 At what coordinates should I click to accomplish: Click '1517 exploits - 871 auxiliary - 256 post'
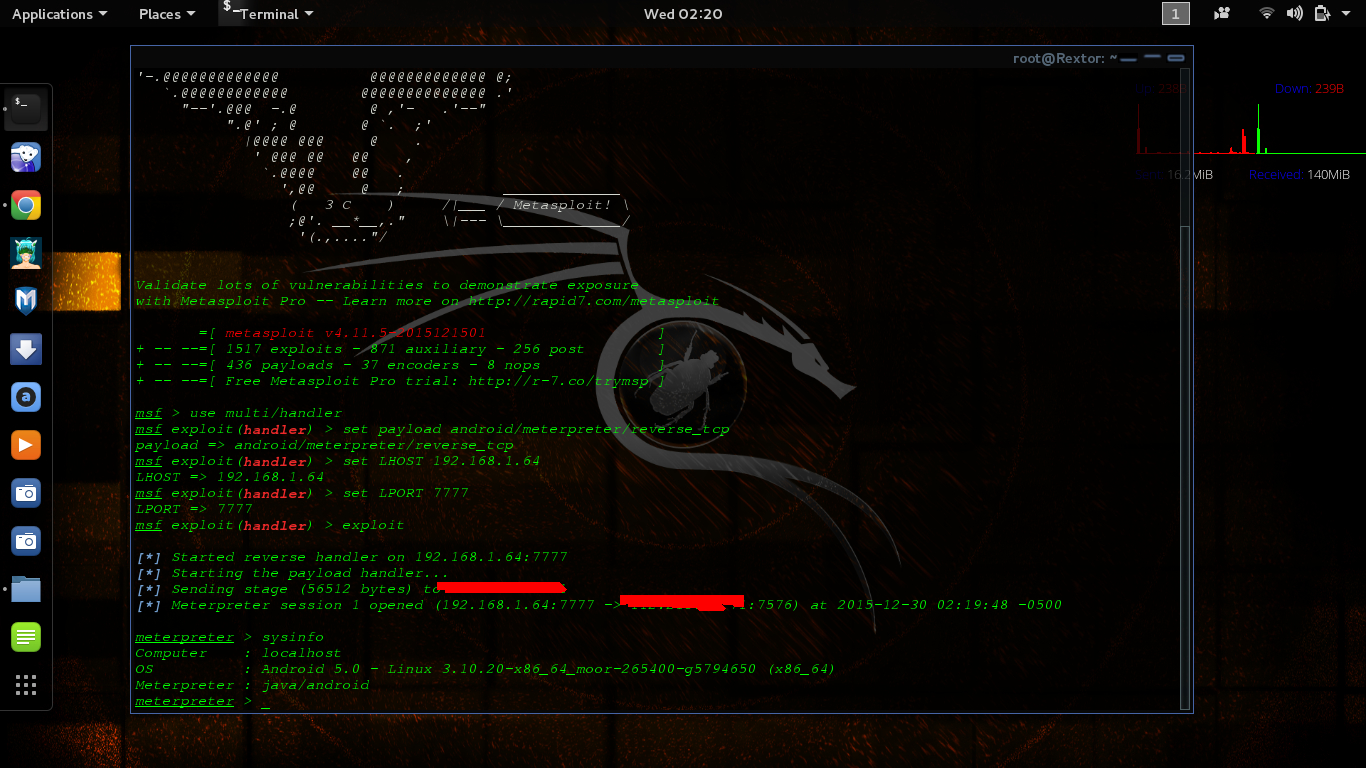(x=405, y=349)
